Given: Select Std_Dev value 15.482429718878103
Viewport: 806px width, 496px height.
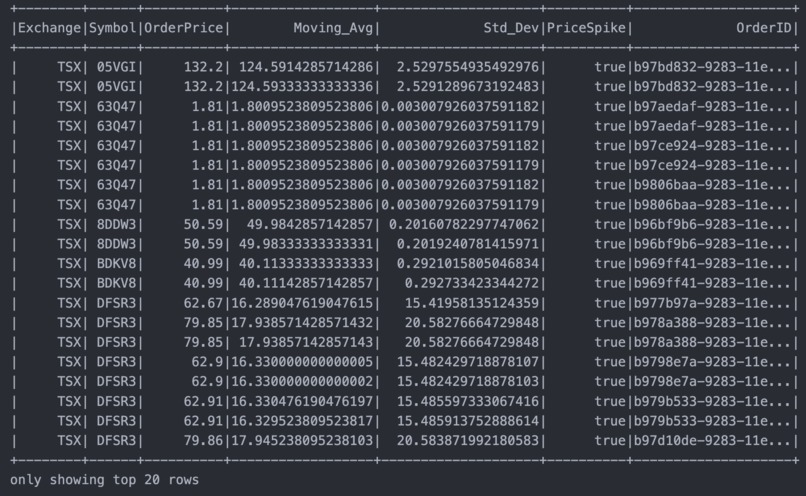Looking at the screenshot, I should (x=468, y=381).
